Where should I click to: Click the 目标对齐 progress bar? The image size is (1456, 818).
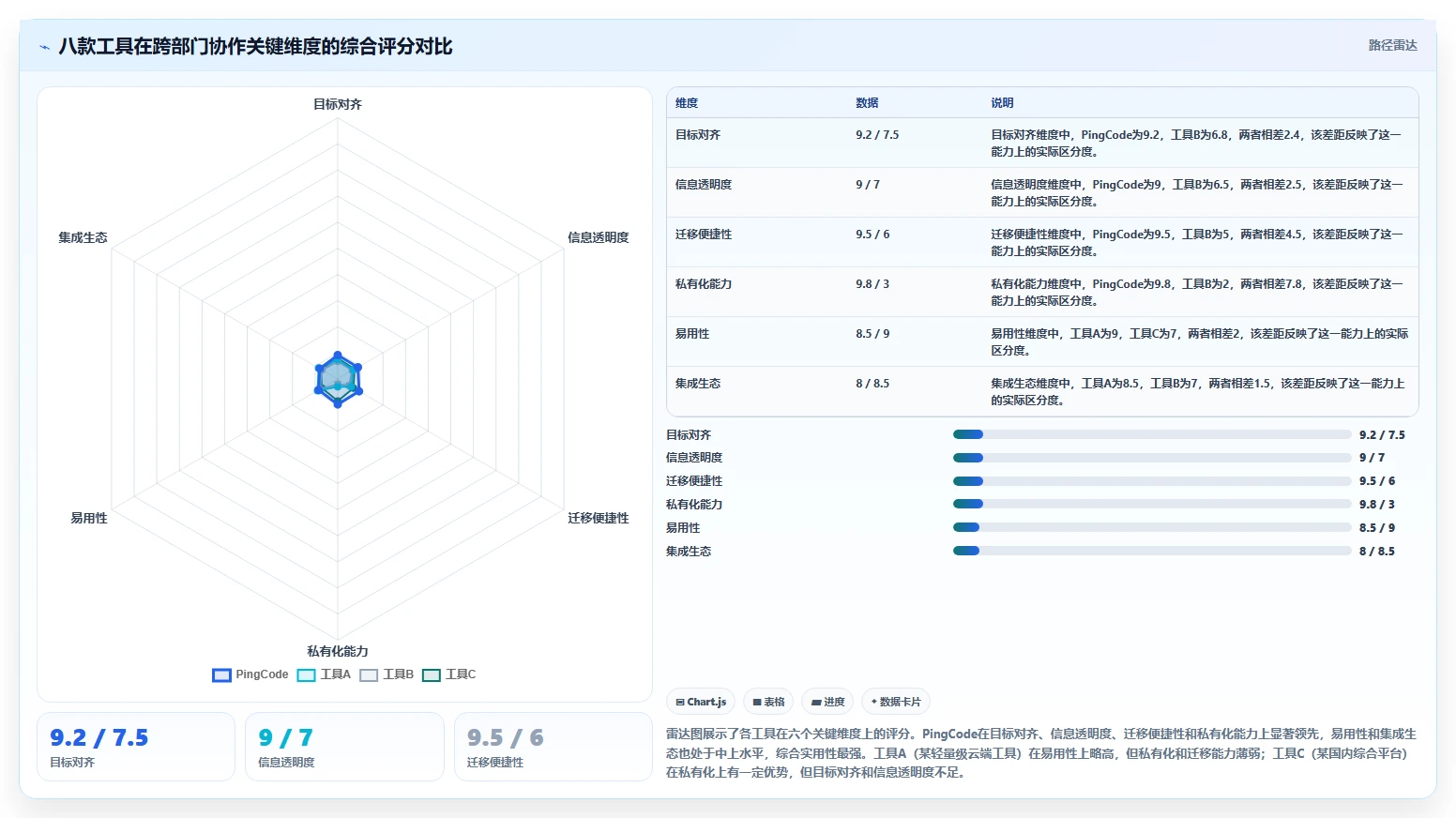coord(1152,434)
